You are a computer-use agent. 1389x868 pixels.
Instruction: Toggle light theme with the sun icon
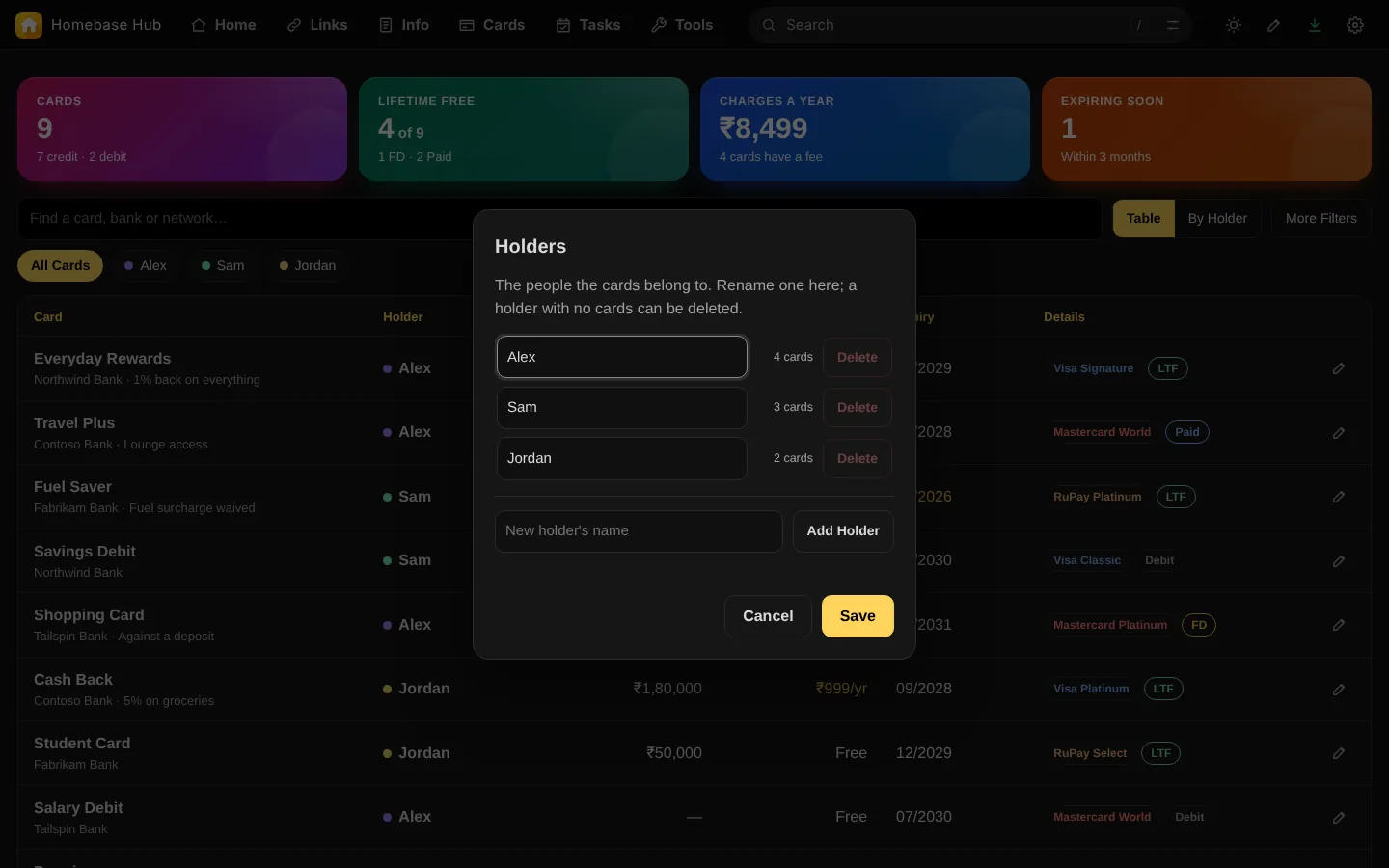[x=1234, y=25]
